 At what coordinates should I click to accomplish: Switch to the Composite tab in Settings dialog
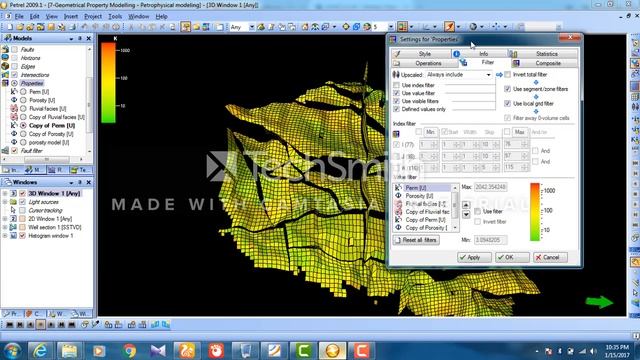[544, 63]
